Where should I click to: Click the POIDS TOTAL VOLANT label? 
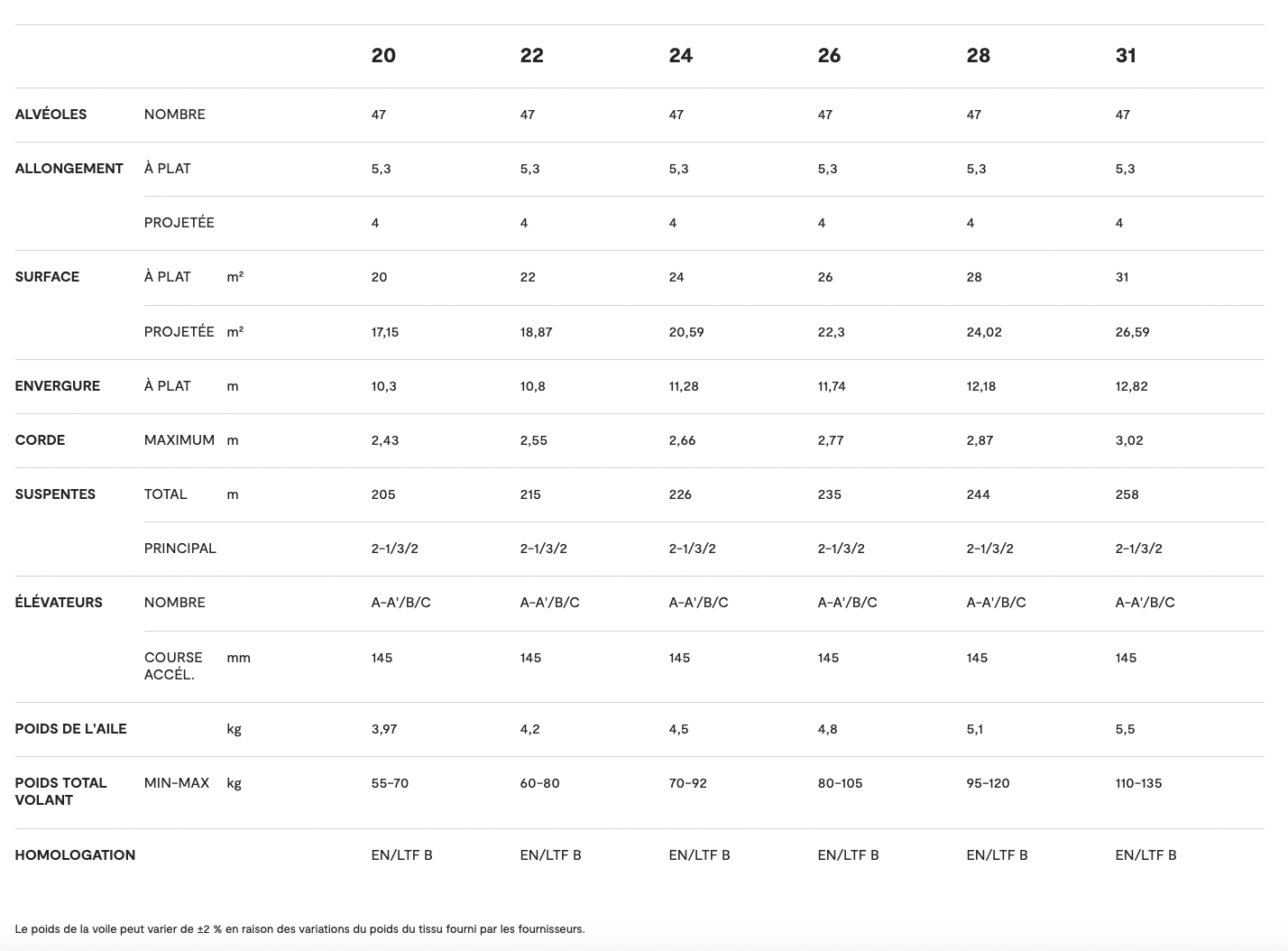tap(60, 791)
